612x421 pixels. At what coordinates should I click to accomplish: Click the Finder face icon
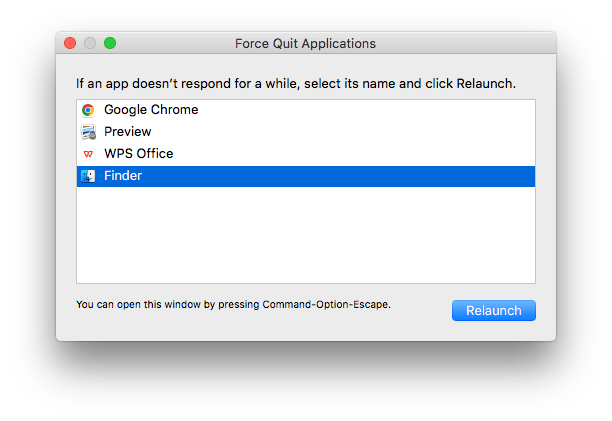pos(88,176)
